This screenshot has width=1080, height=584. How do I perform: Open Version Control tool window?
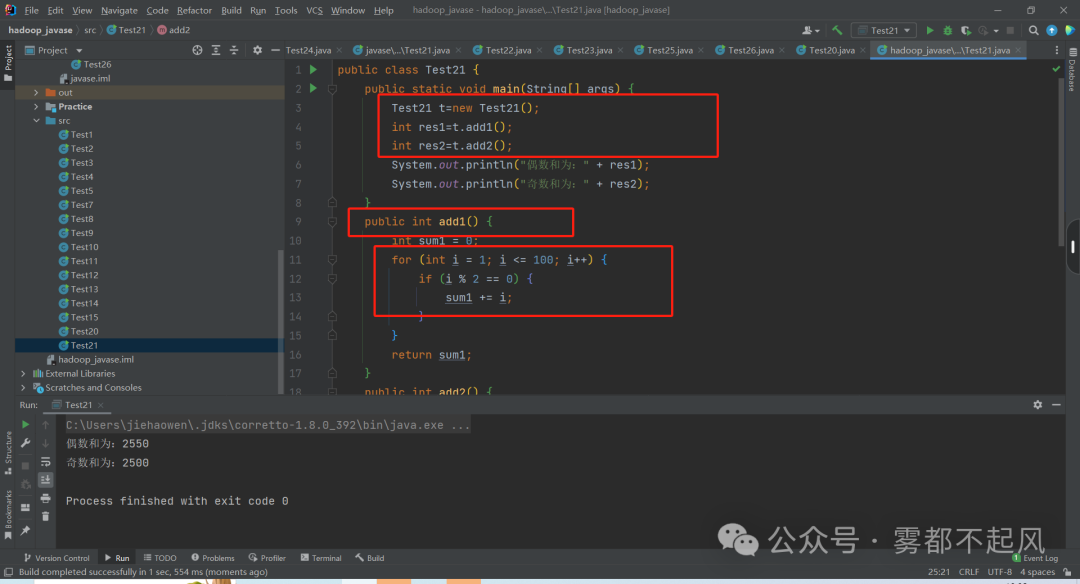(56, 558)
